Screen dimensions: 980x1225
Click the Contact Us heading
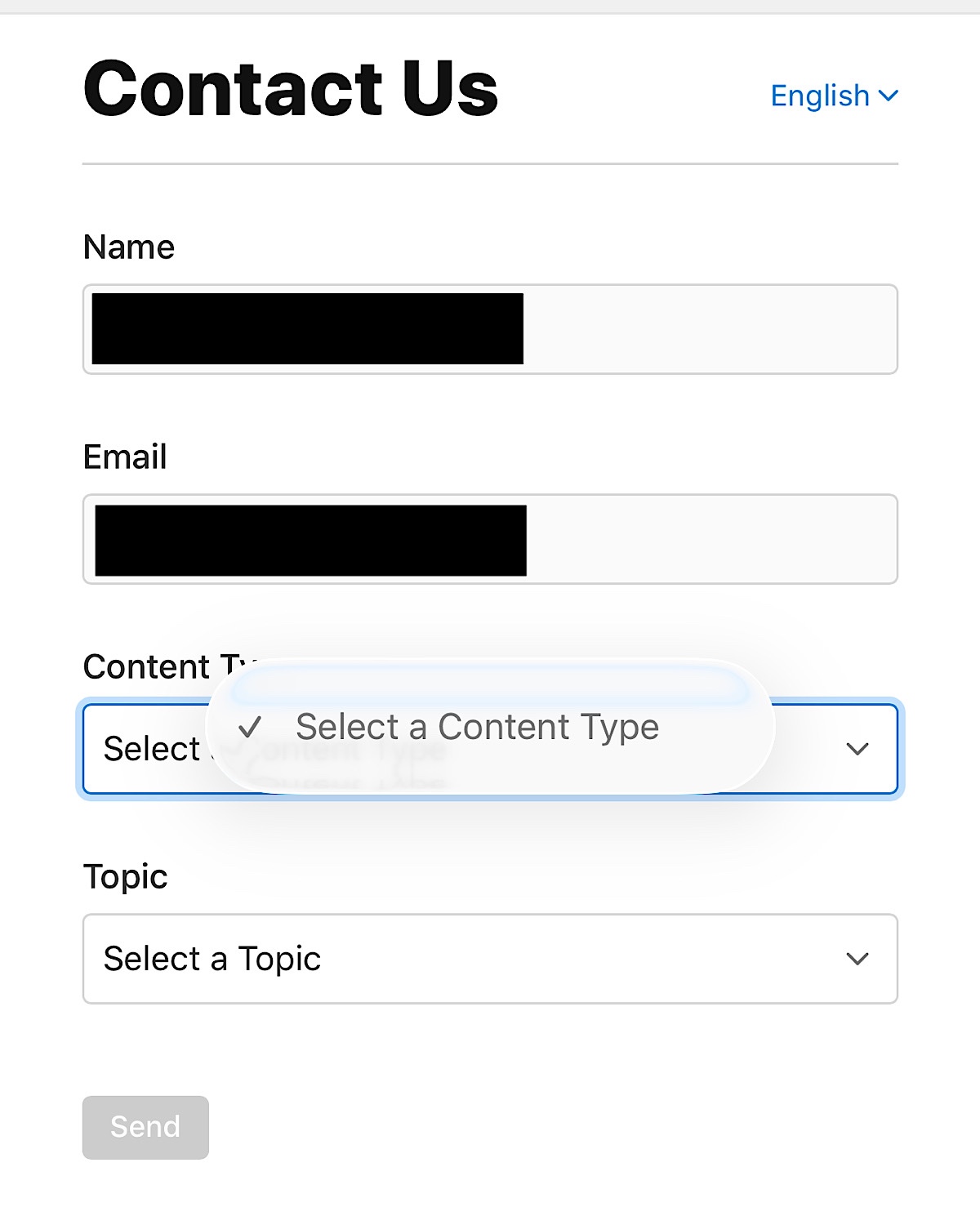pos(291,88)
